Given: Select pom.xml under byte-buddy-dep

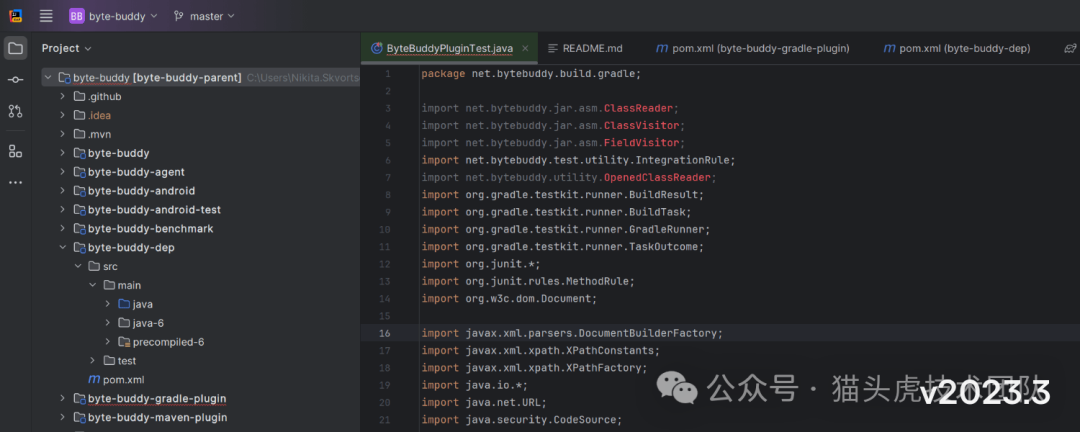Looking at the screenshot, I should pos(123,380).
